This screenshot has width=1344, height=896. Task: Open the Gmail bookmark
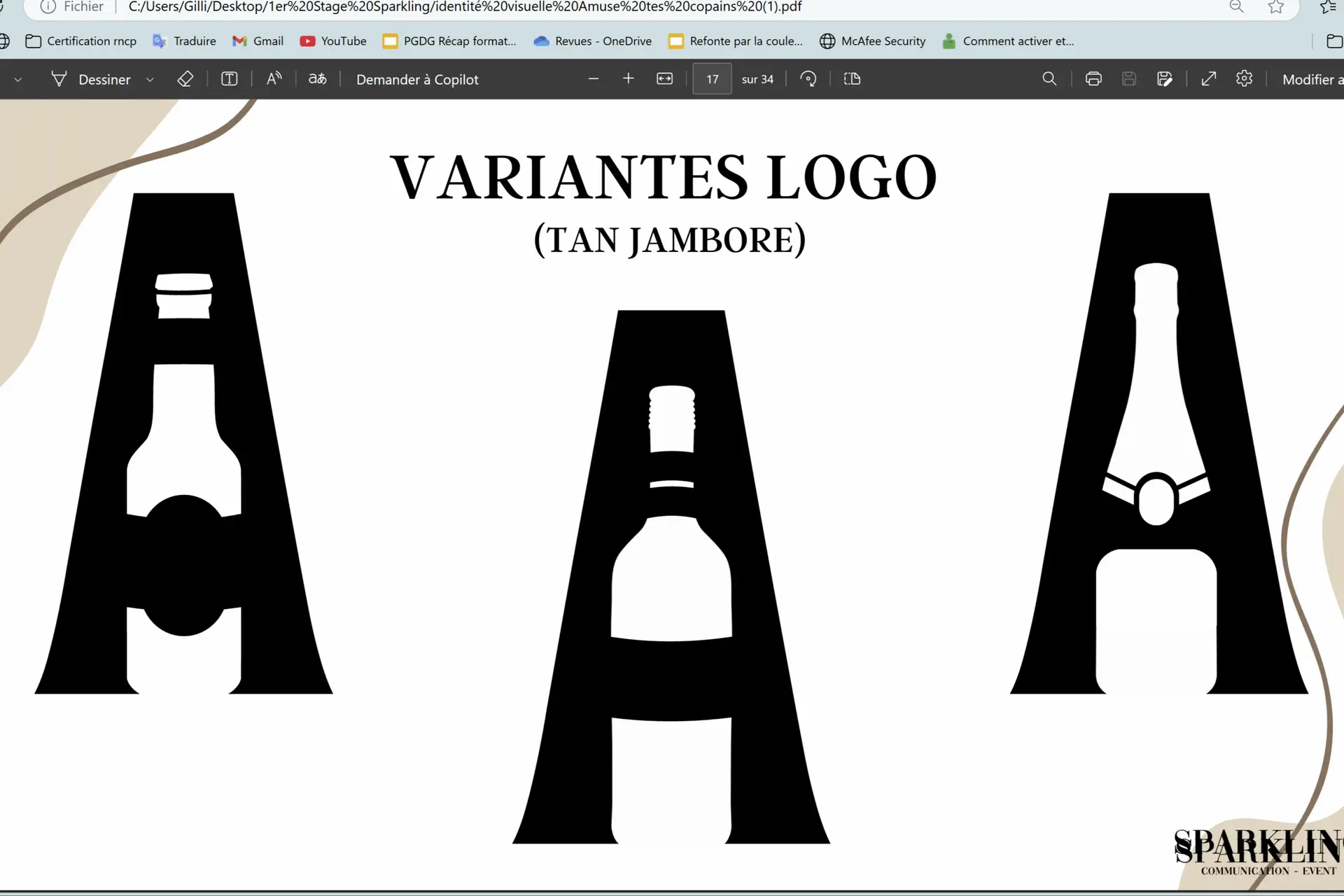point(258,41)
